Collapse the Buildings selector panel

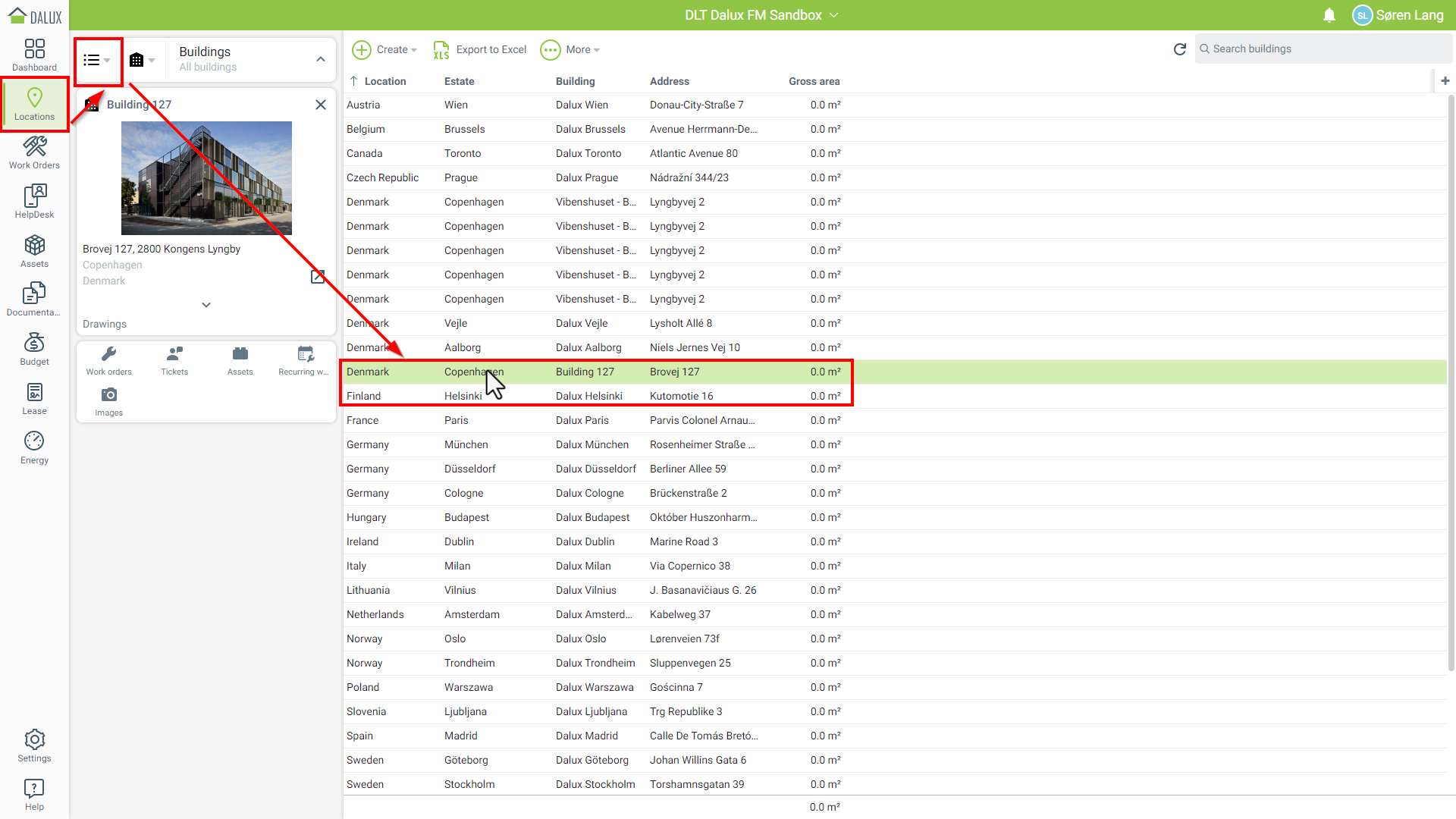click(321, 59)
